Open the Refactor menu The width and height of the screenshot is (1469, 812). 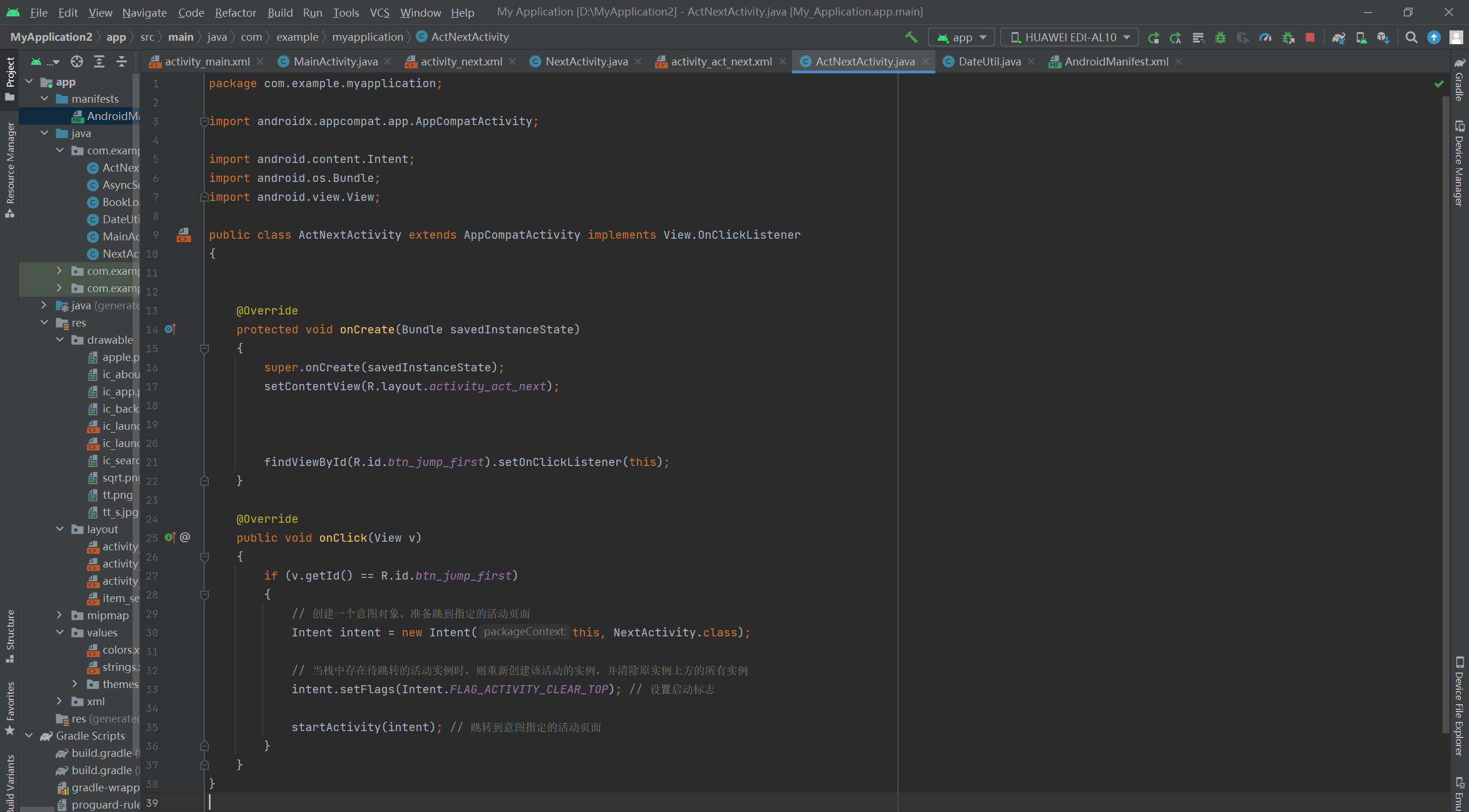coord(235,12)
